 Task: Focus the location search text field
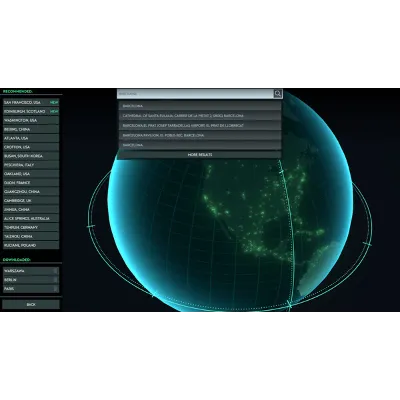[x=196, y=94]
